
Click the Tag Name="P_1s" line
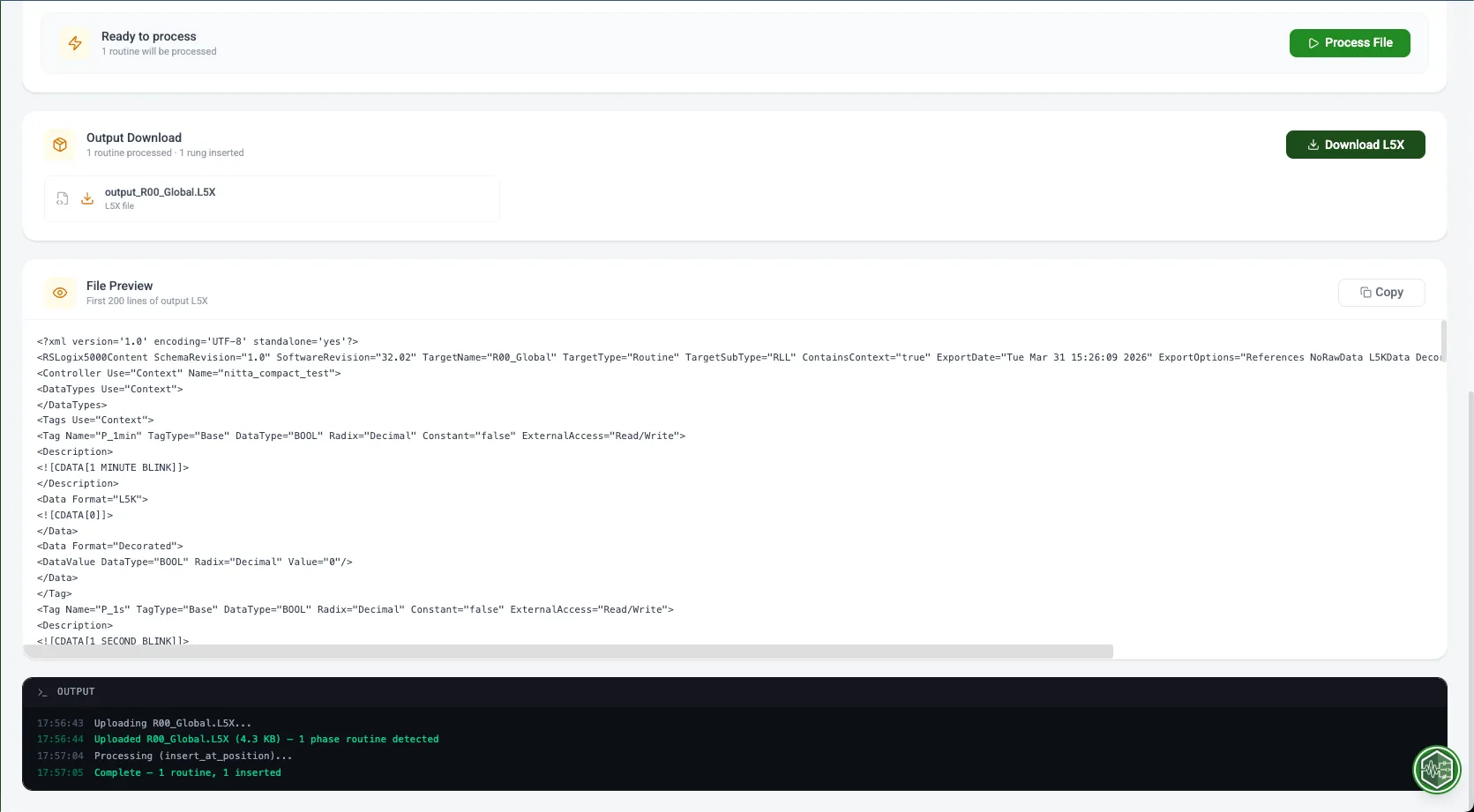point(355,609)
